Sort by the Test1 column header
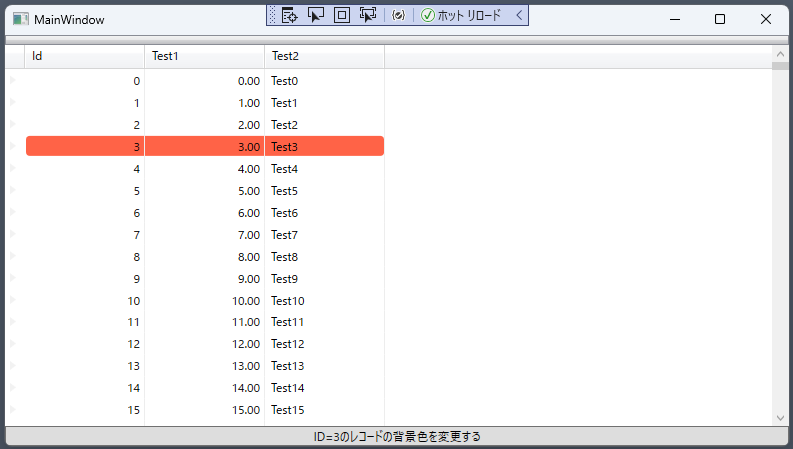Viewport: 793px width, 449px height. click(204, 56)
